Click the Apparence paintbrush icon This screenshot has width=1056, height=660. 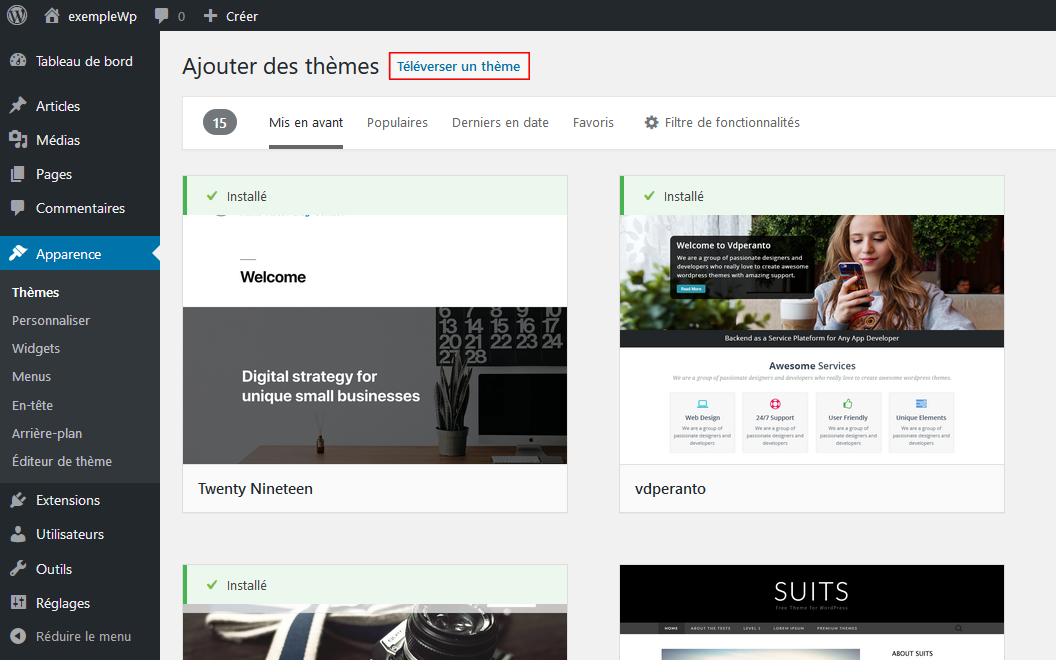click(18, 253)
